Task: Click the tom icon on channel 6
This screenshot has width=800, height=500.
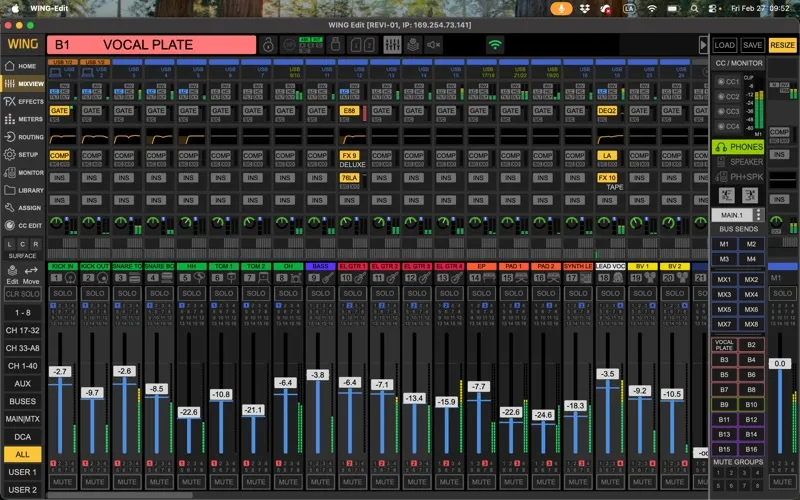Action: (x=231, y=278)
